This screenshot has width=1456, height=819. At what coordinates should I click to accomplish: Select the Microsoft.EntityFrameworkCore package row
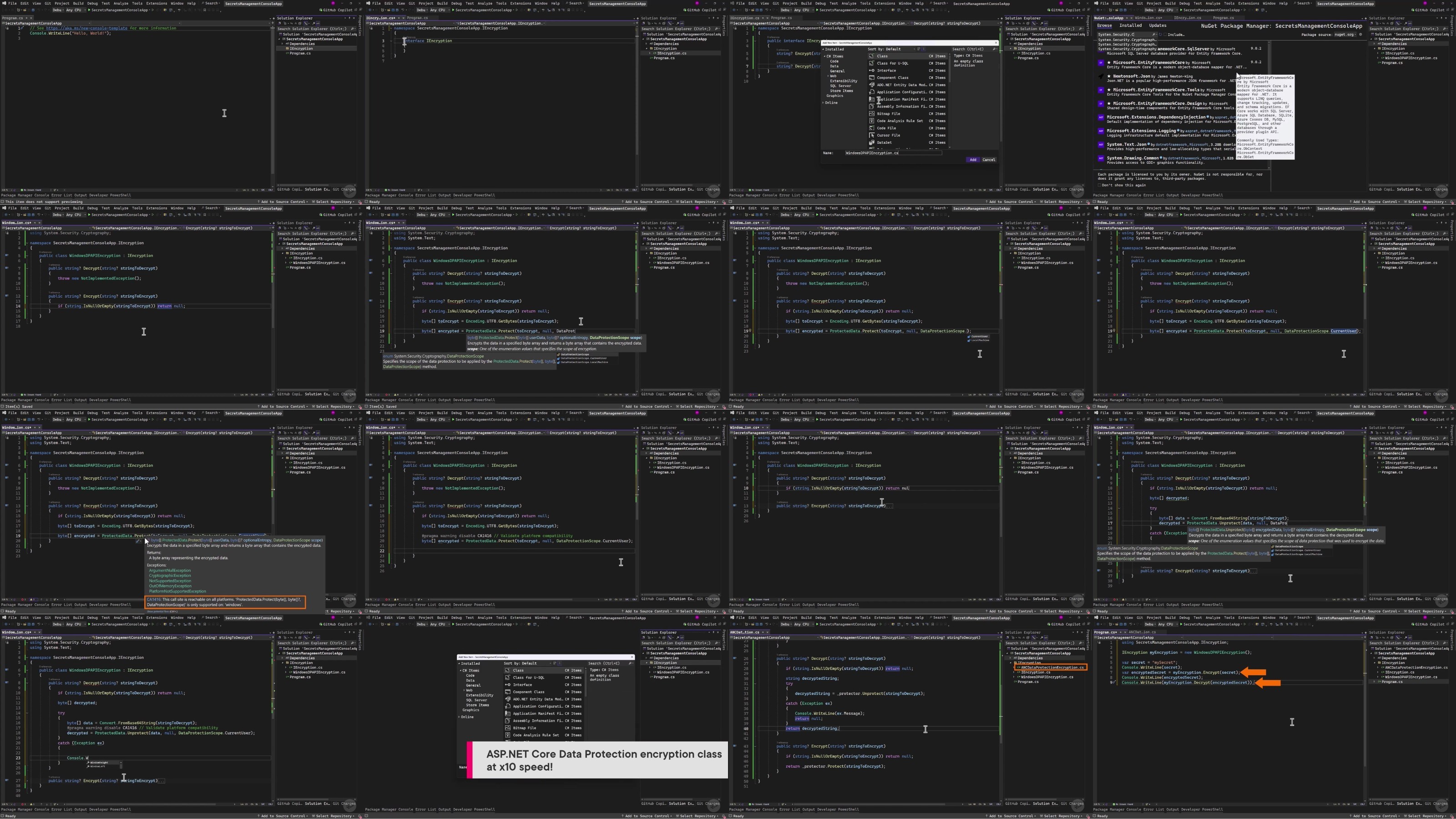(x=1181, y=65)
